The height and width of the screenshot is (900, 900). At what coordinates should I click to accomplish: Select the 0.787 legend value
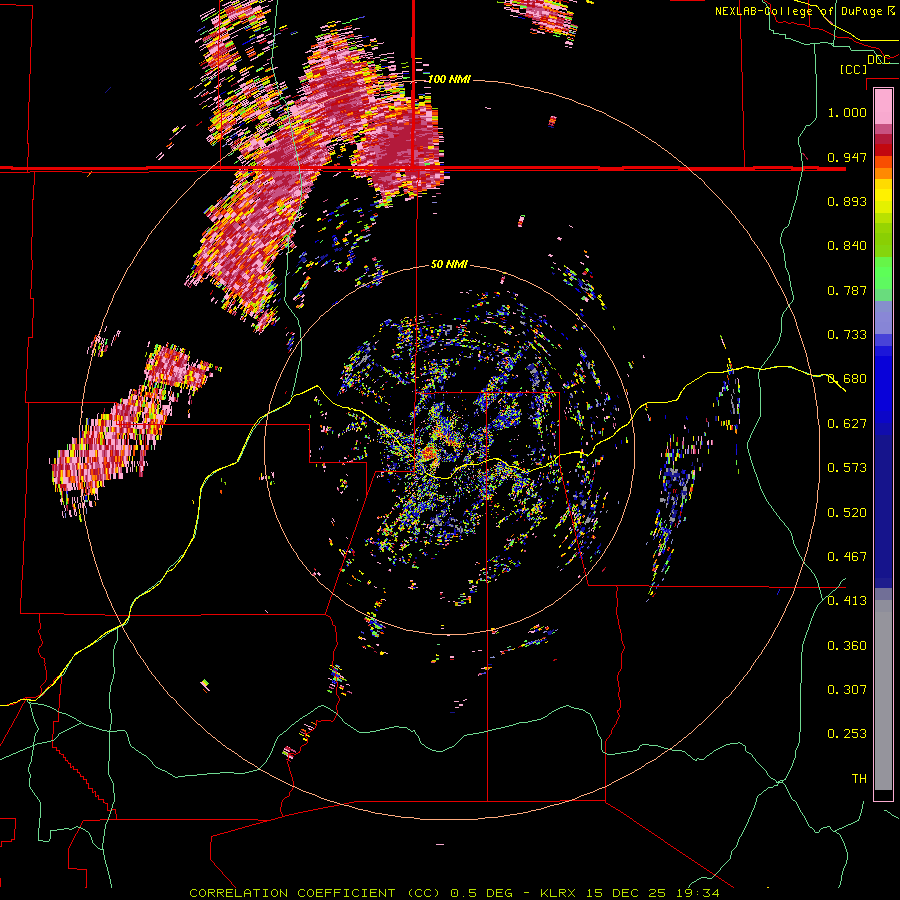(847, 290)
